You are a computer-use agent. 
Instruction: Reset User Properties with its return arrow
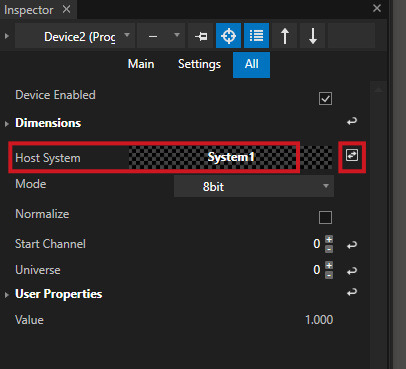tap(352, 292)
